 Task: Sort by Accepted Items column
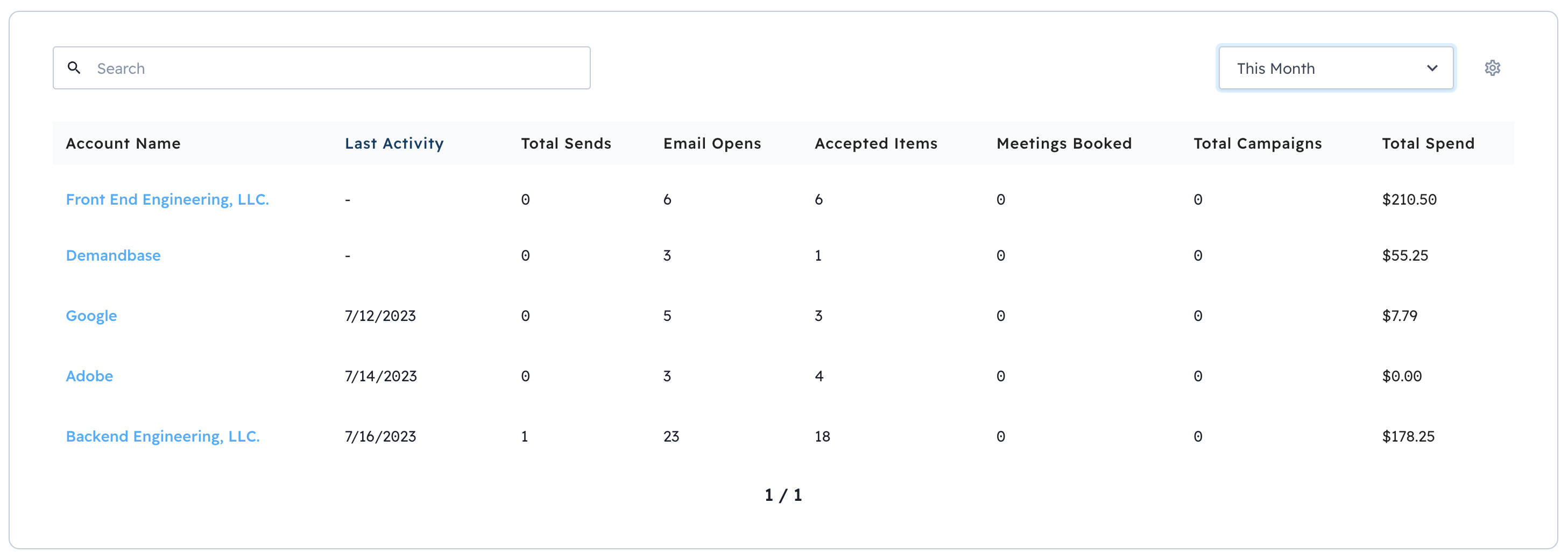[875, 144]
